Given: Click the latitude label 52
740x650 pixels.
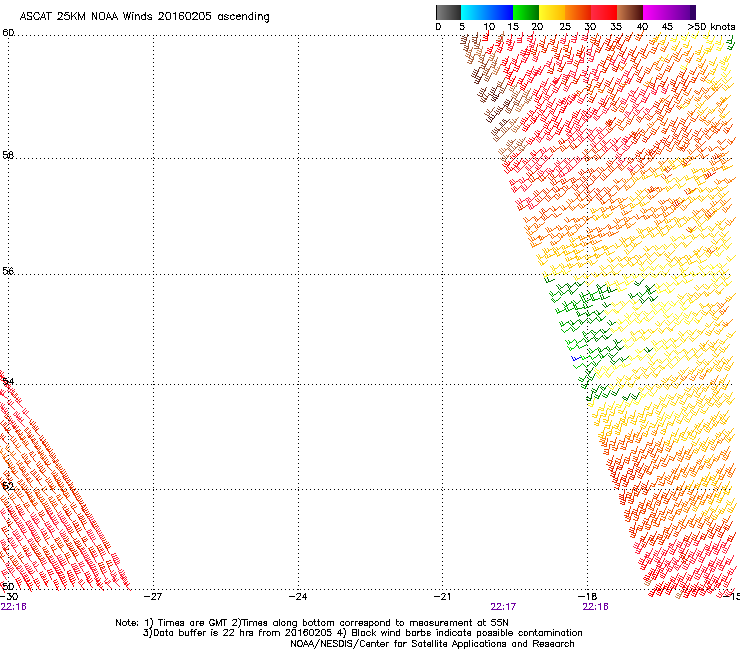Looking at the screenshot, I should 8,486.
